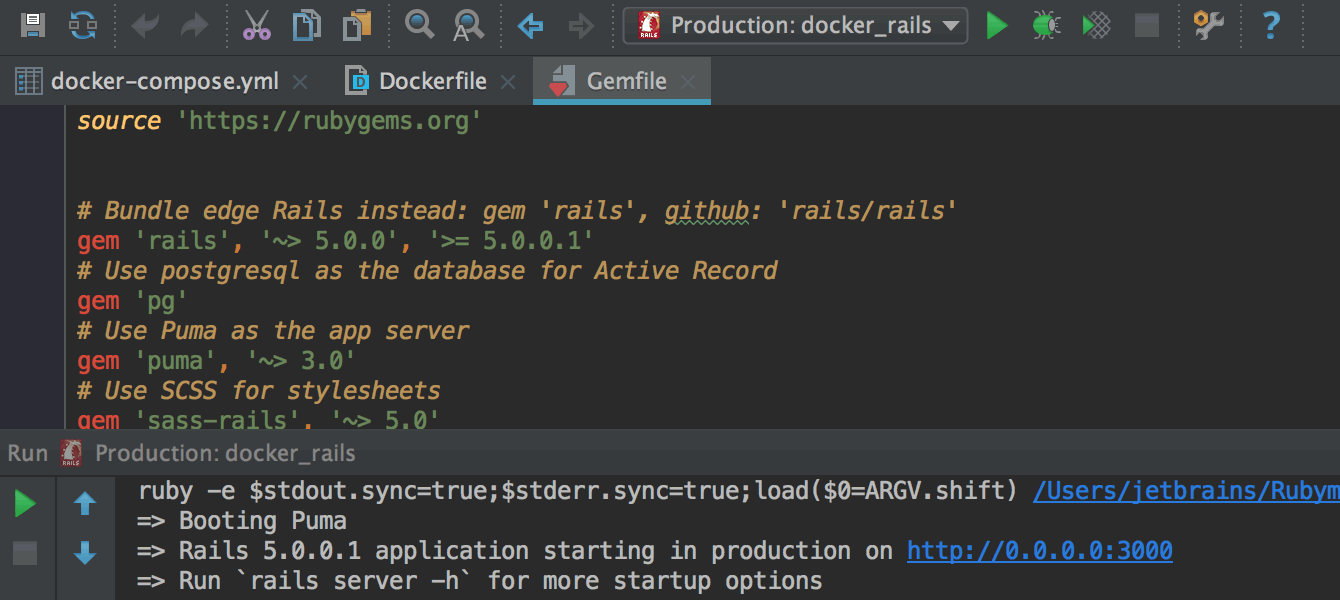
Task: Navigate back with the blue left arrow
Action: click(x=530, y=25)
